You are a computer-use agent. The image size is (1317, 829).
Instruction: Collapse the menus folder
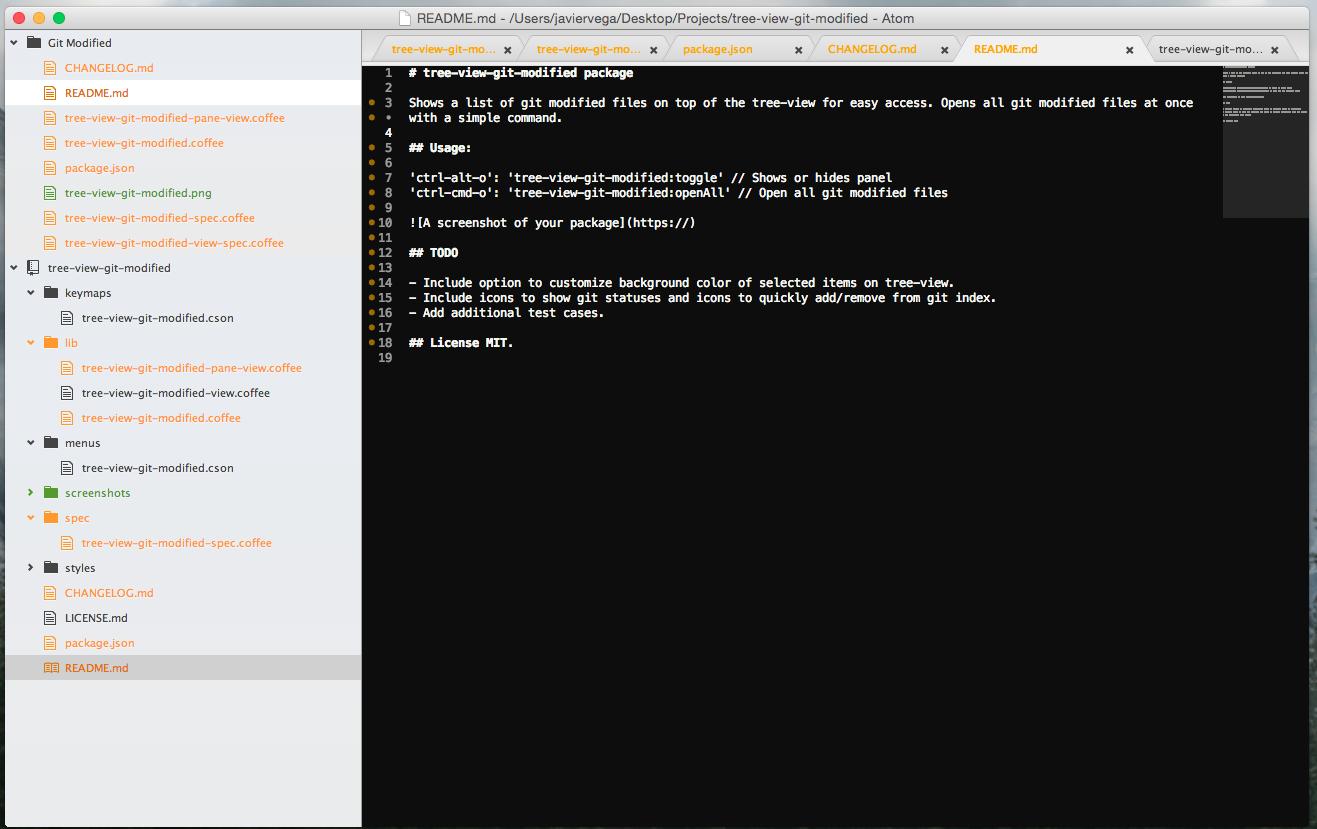pos(31,443)
